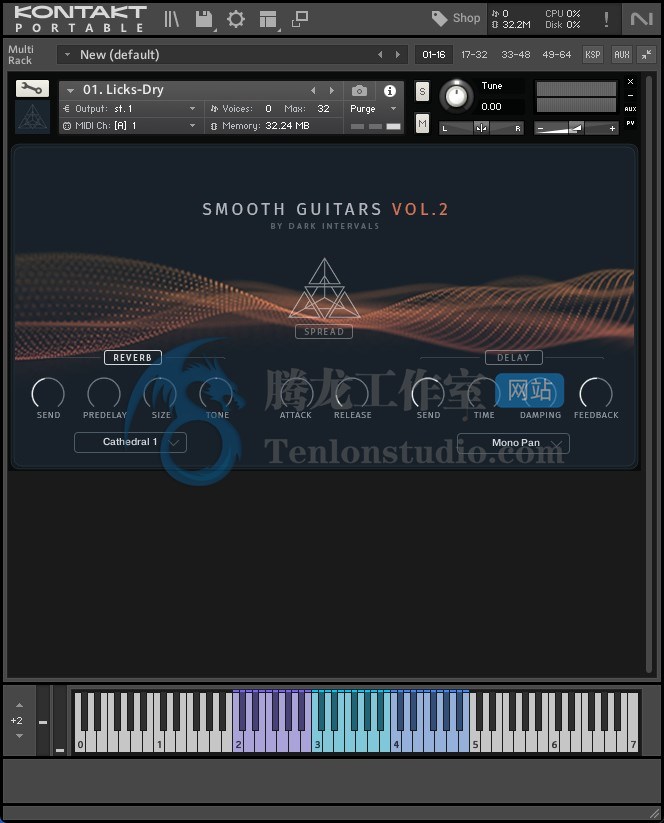This screenshot has width=664, height=823.
Task: Open the library browser icon
Action: point(172,19)
